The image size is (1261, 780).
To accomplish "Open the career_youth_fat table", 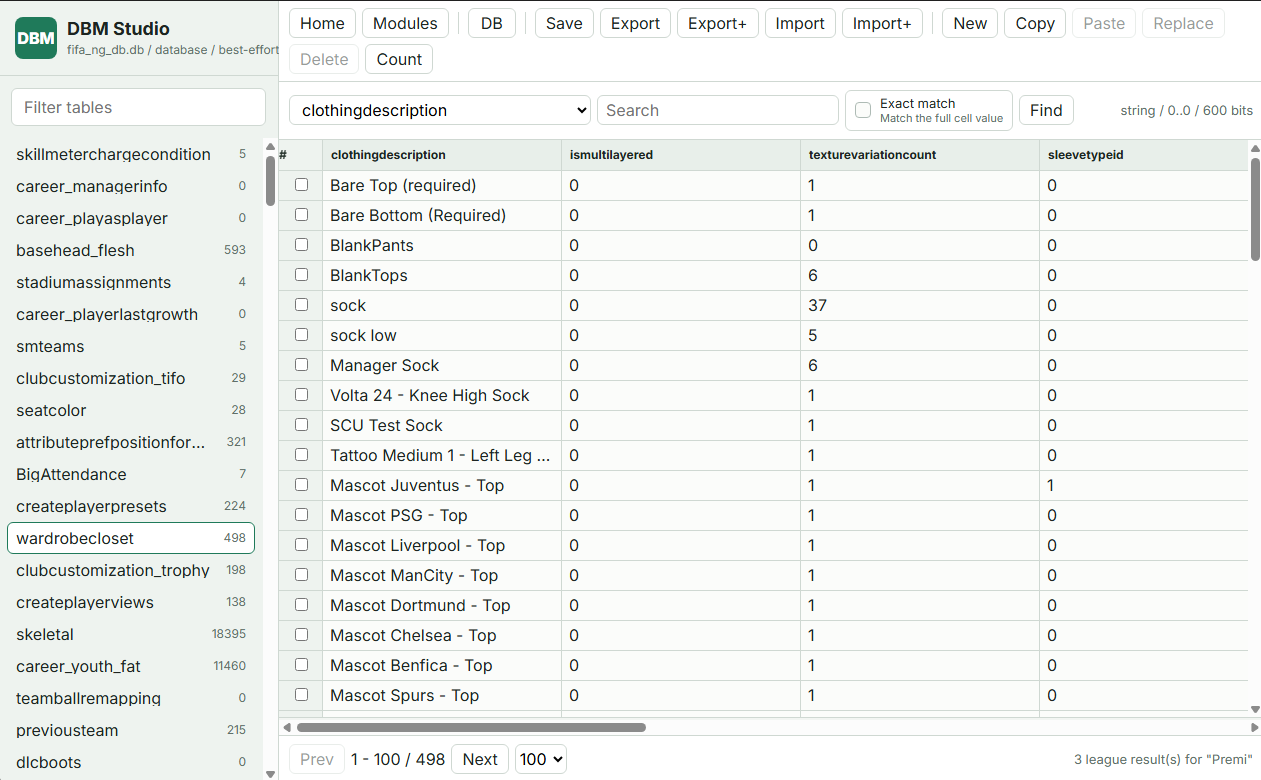I will click(131, 666).
